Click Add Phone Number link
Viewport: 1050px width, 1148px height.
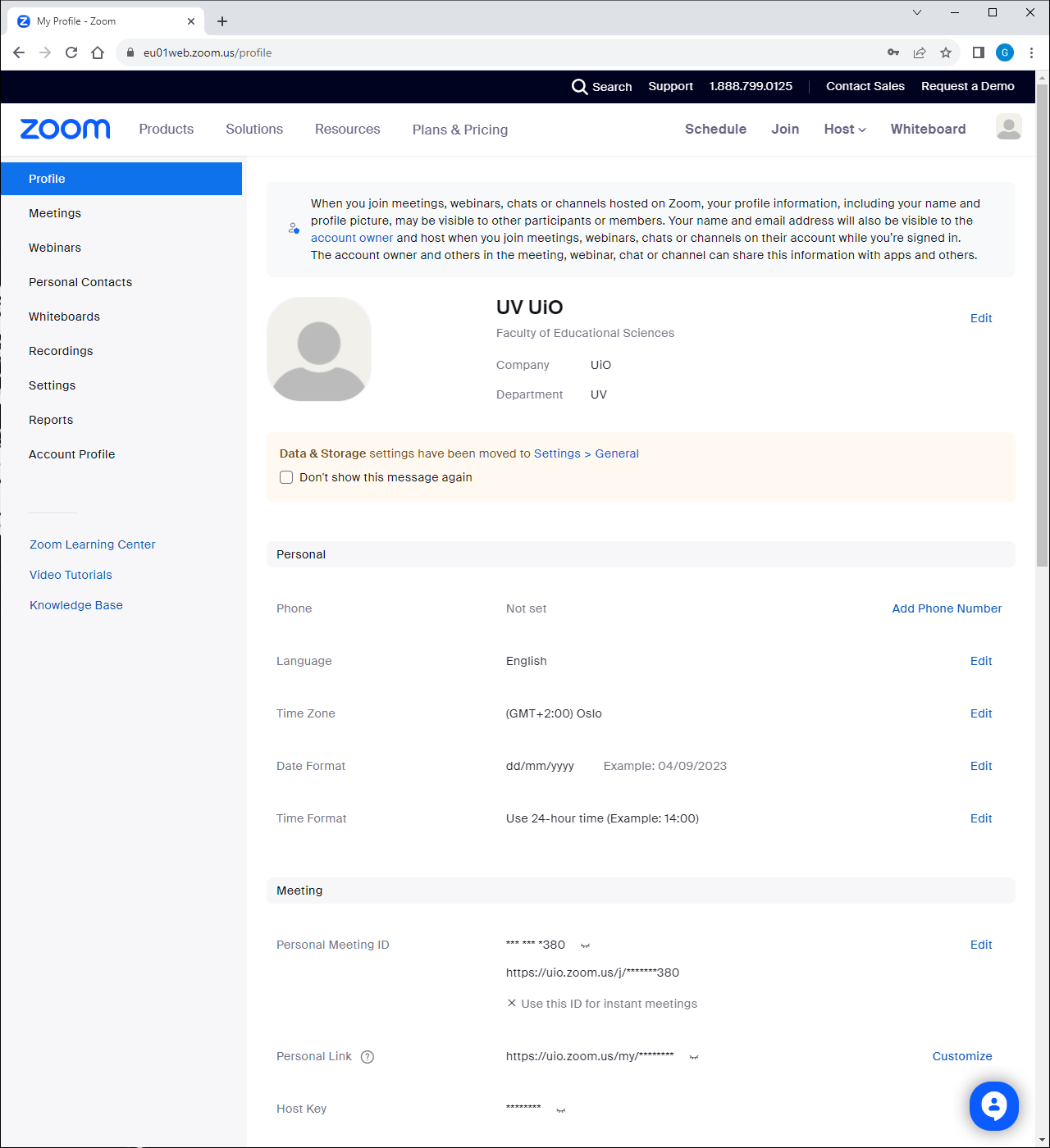[x=947, y=608]
